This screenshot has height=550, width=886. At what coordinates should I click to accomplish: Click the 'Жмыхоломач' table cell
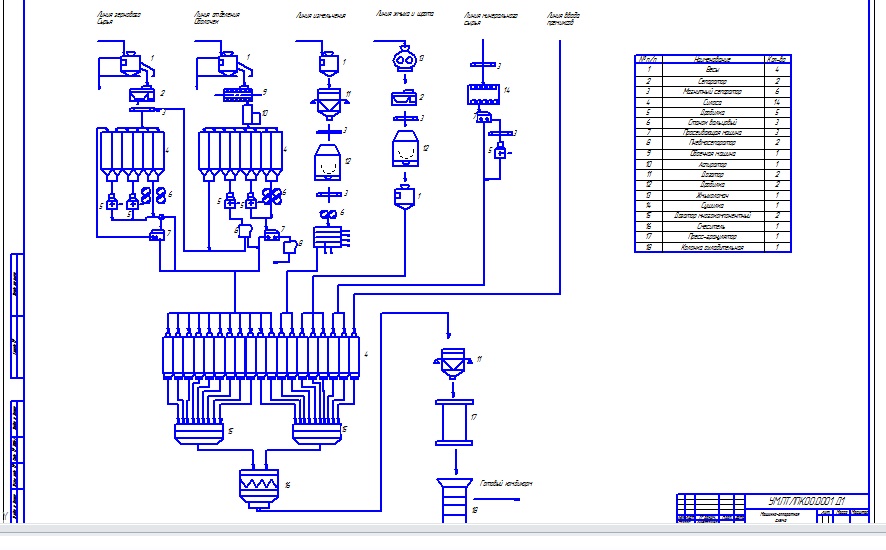pyautogui.click(x=713, y=195)
